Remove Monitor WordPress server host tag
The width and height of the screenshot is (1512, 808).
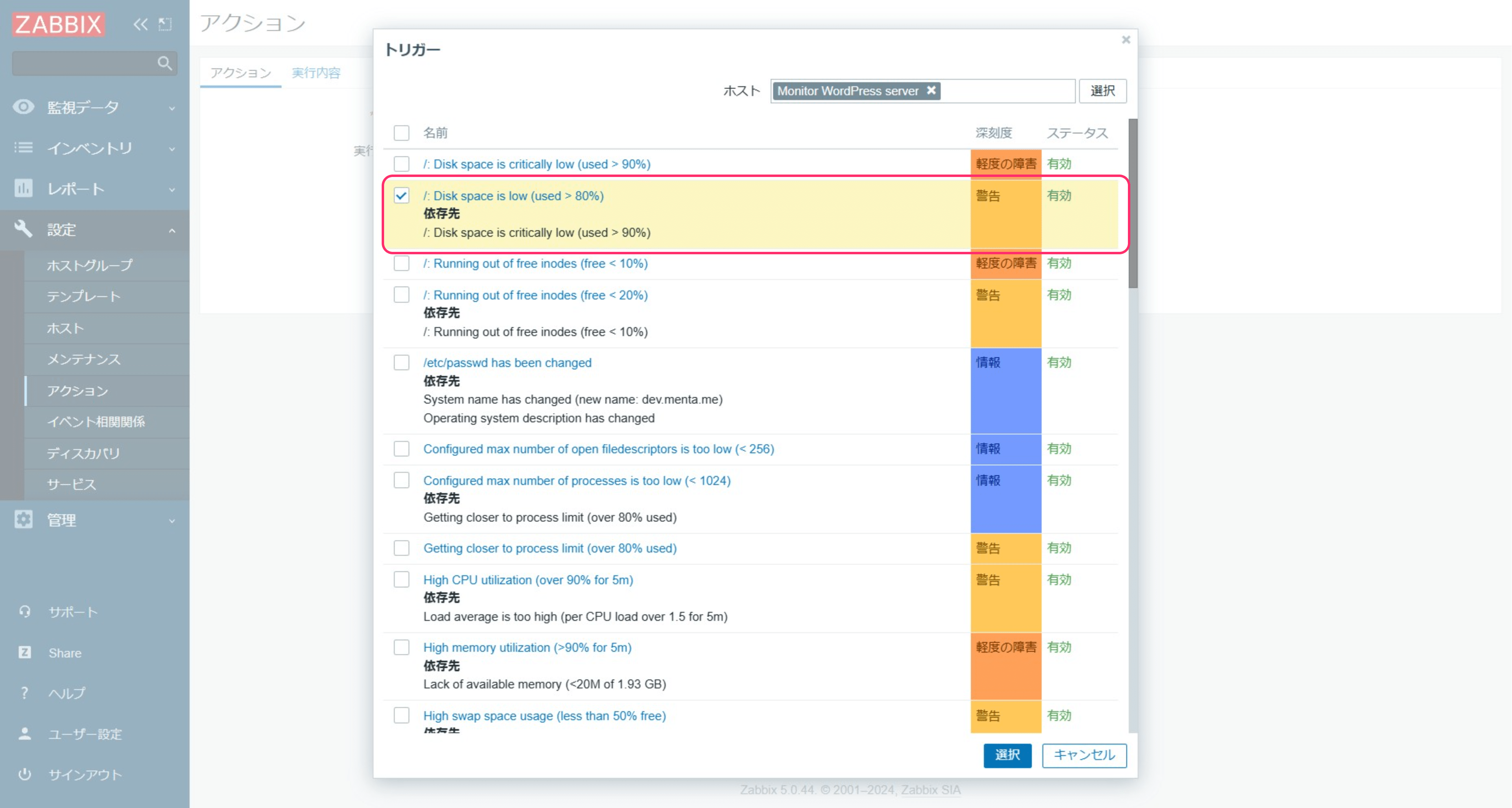[x=931, y=90]
